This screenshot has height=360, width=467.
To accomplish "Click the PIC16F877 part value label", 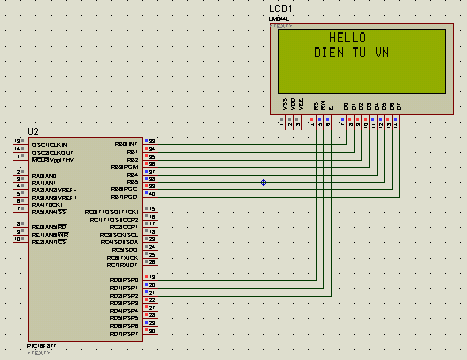I will (41, 346).
